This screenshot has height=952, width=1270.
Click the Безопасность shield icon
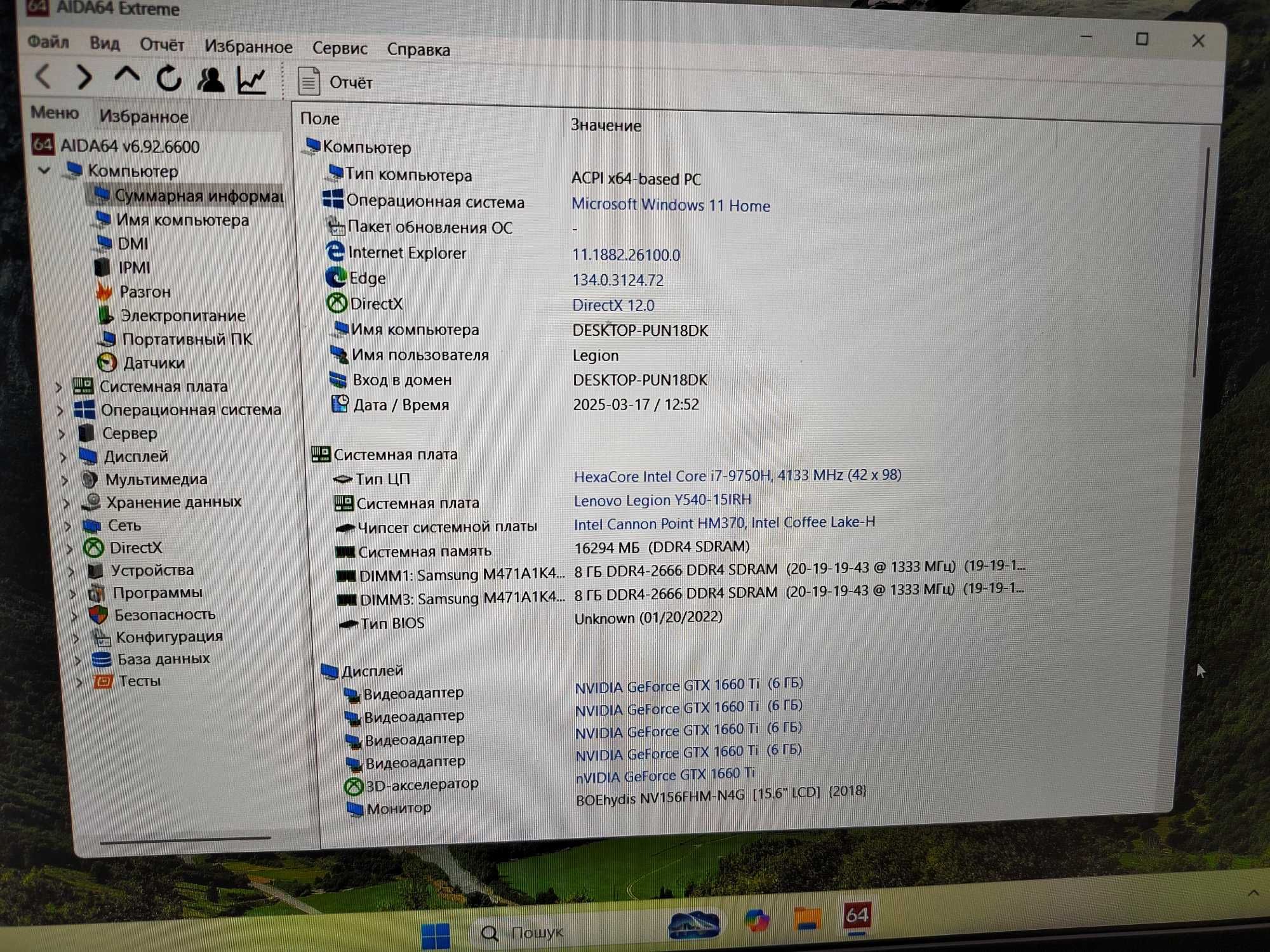98,614
